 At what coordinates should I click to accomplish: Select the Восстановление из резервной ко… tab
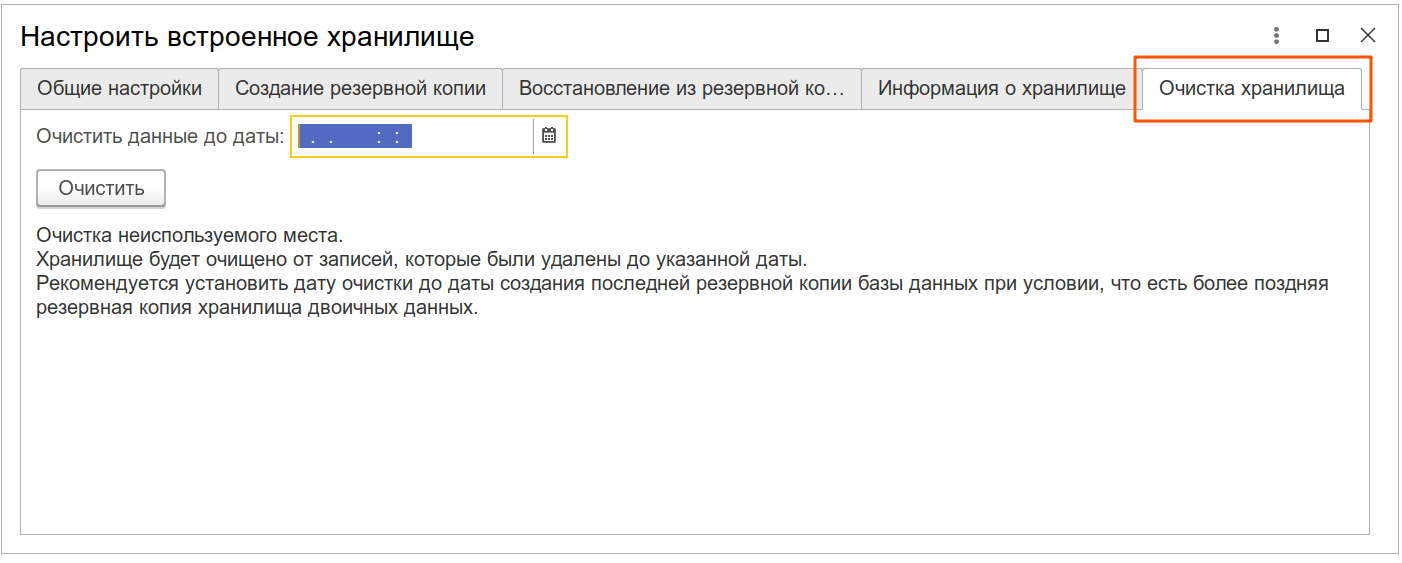pyautogui.click(x=681, y=88)
